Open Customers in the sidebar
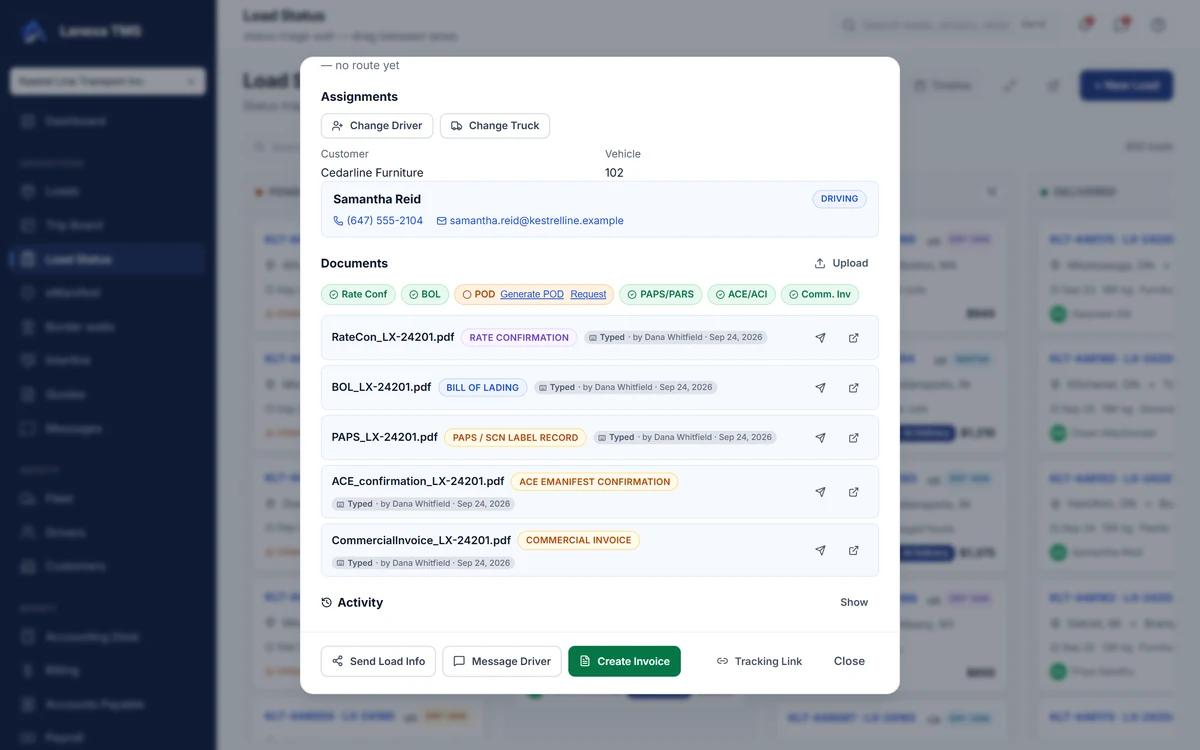1200x750 pixels. (x=108, y=566)
